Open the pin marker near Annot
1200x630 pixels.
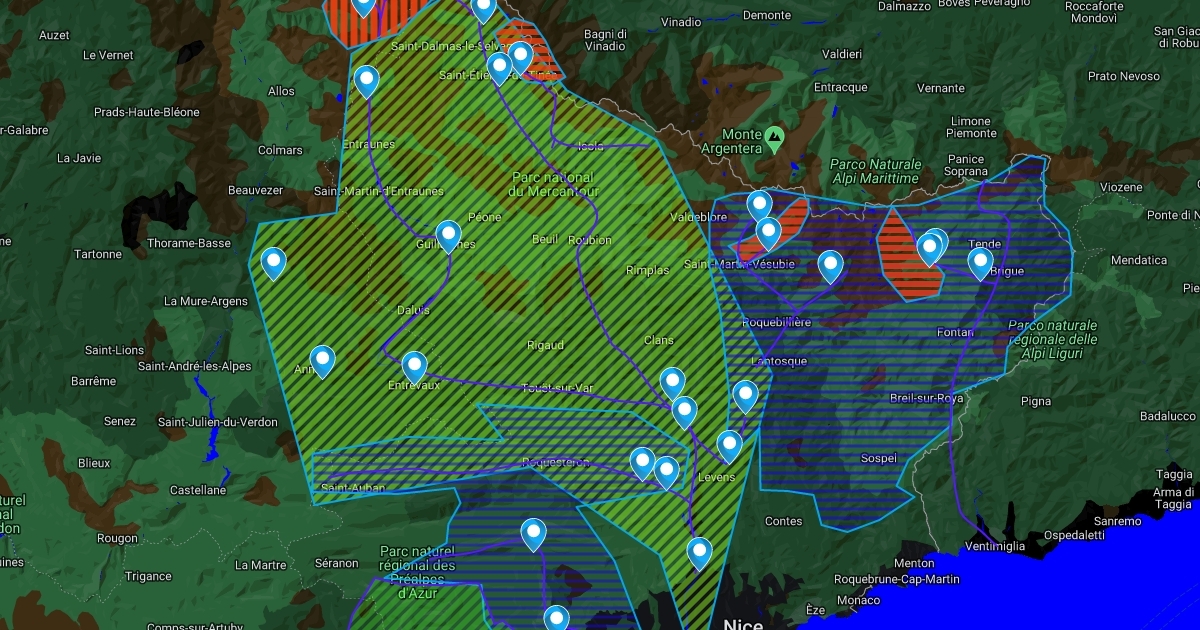[x=322, y=360]
